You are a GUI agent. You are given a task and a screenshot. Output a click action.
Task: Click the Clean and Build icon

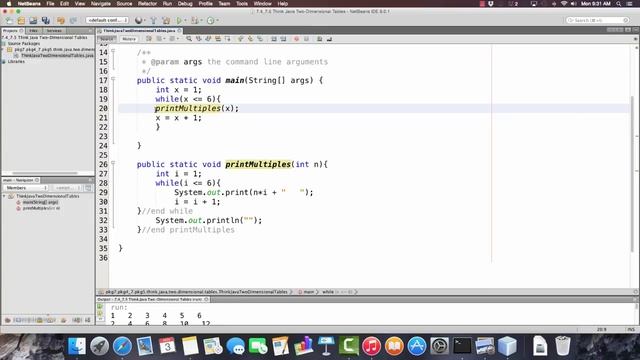click(x=166, y=20)
